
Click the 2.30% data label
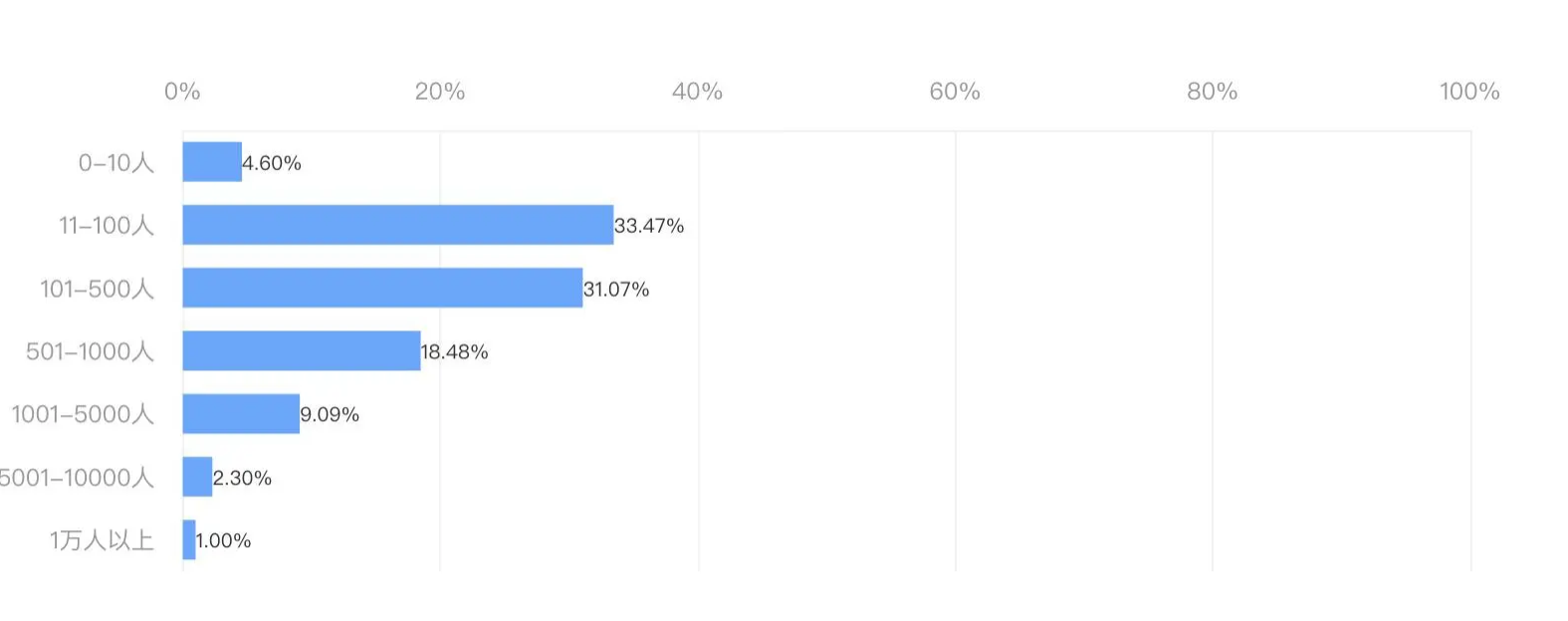pyautogui.click(x=242, y=479)
